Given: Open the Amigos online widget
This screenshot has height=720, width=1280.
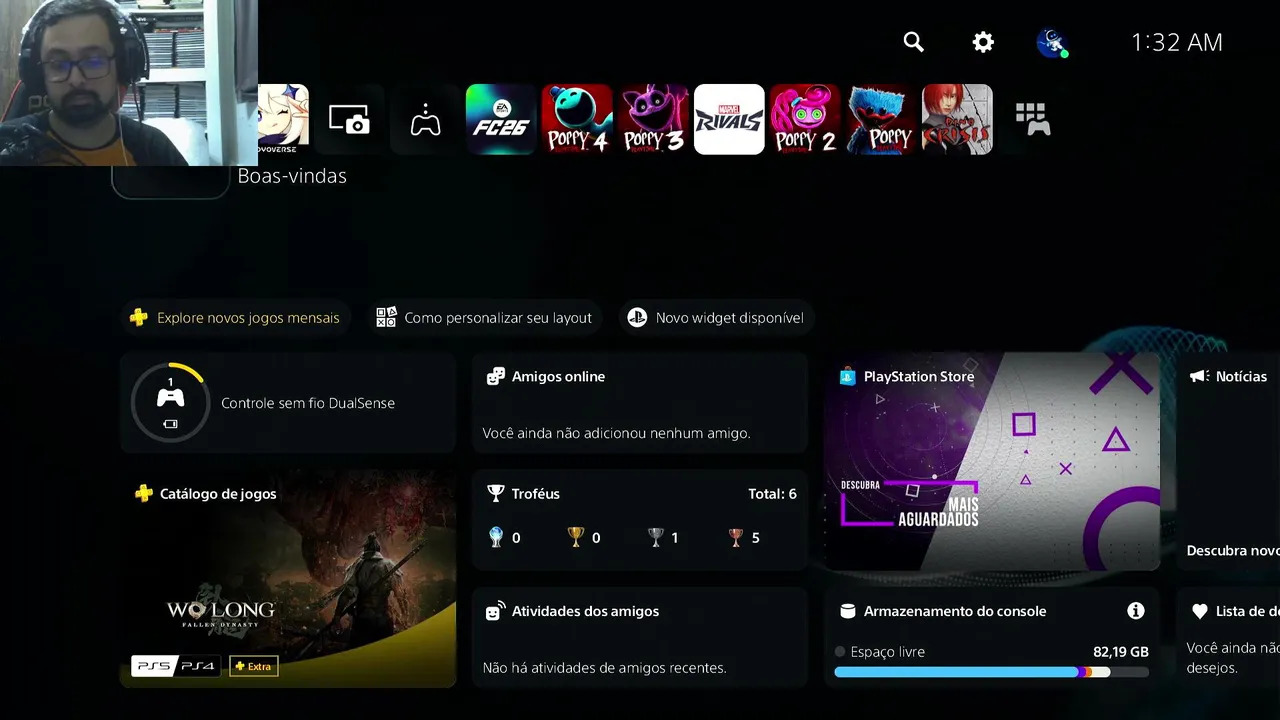Looking at the screenshot, I should pyautogui.click(x=640, y=403).
